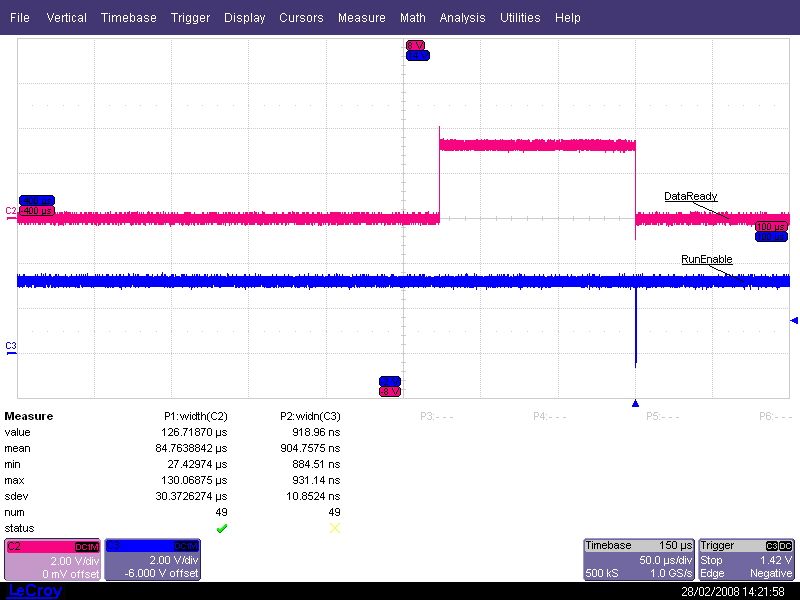Image resolution: width=800 pixels, height=600 pixels.
Task: Select the DataReady trace label
Action: (690, 196)
